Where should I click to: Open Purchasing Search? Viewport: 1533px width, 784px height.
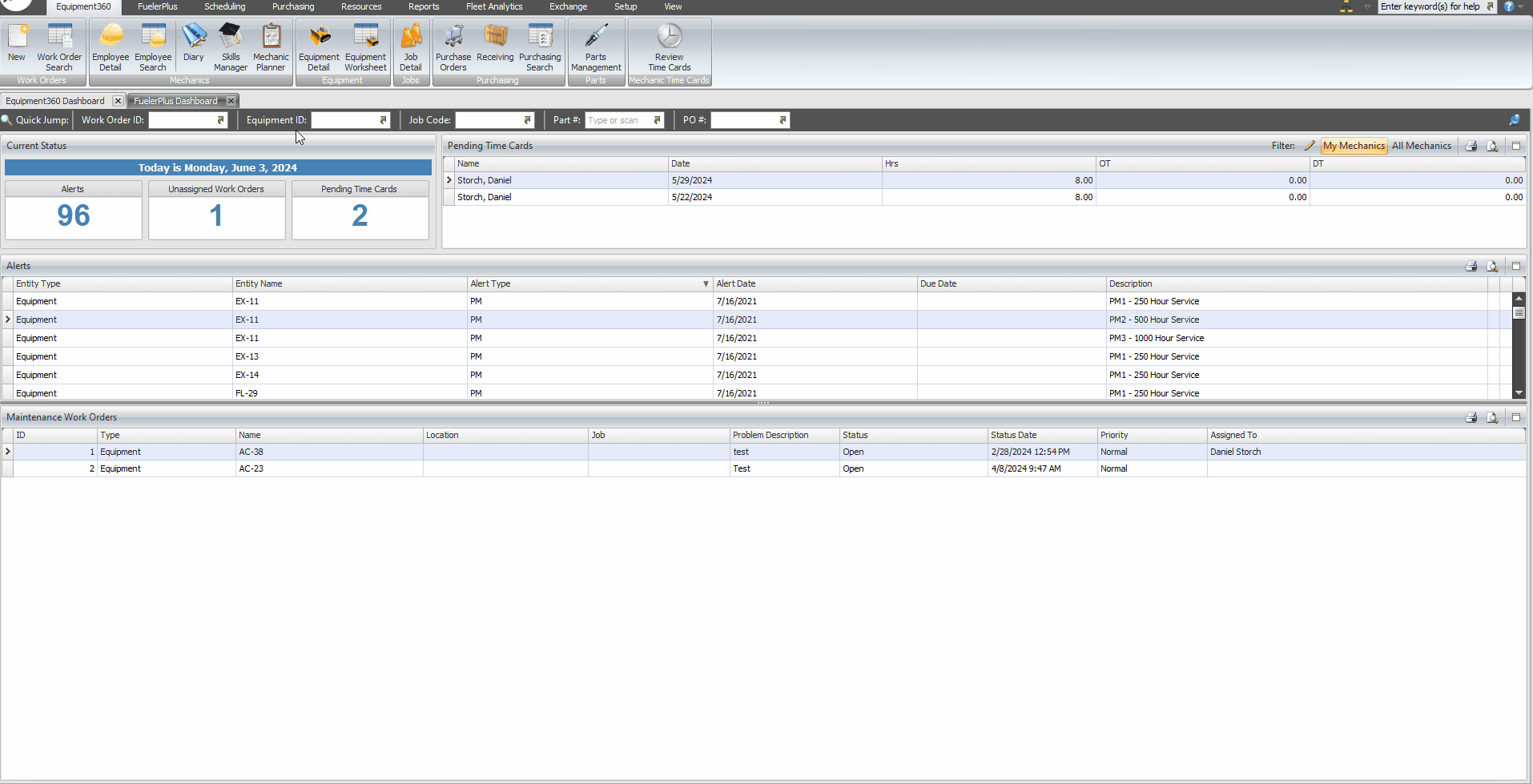[540, 46]
